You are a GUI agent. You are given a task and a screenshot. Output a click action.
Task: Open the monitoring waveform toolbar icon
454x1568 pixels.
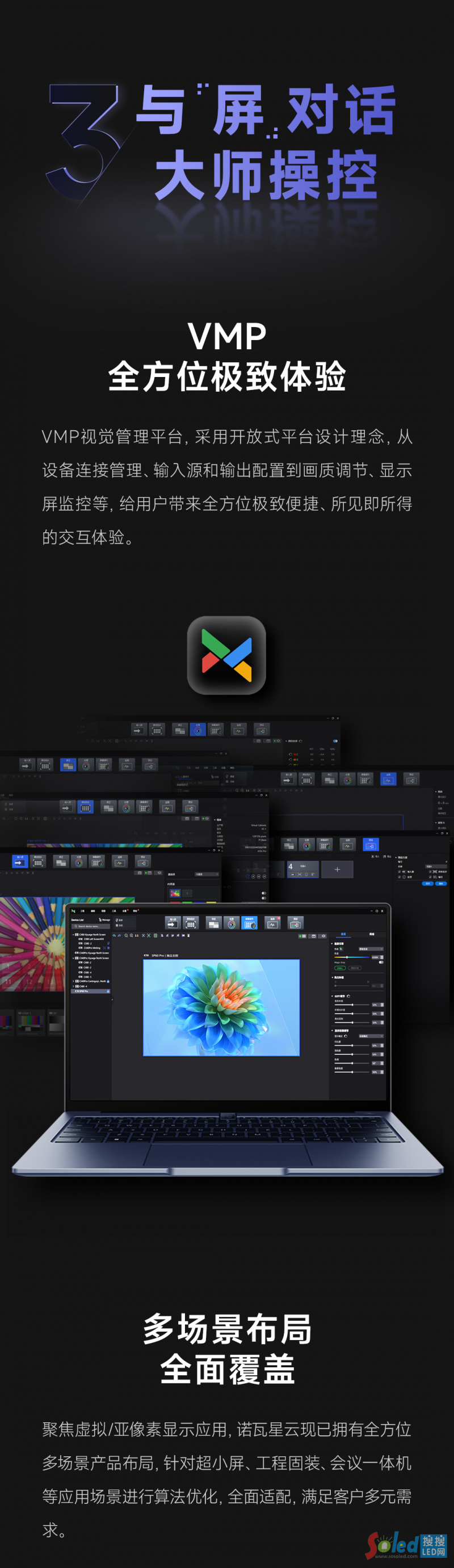pos(272,923)
